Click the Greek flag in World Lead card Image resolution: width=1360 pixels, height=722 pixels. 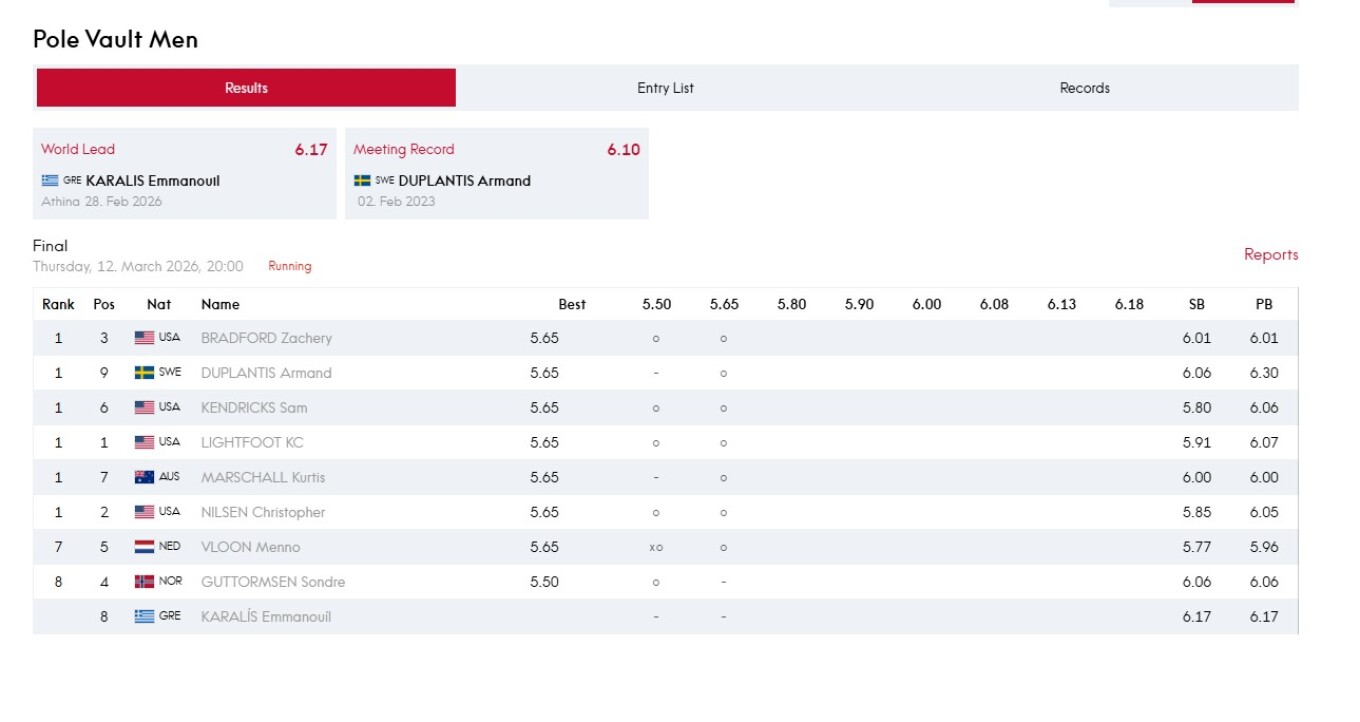pyautogui.click(x=50, y=181)
